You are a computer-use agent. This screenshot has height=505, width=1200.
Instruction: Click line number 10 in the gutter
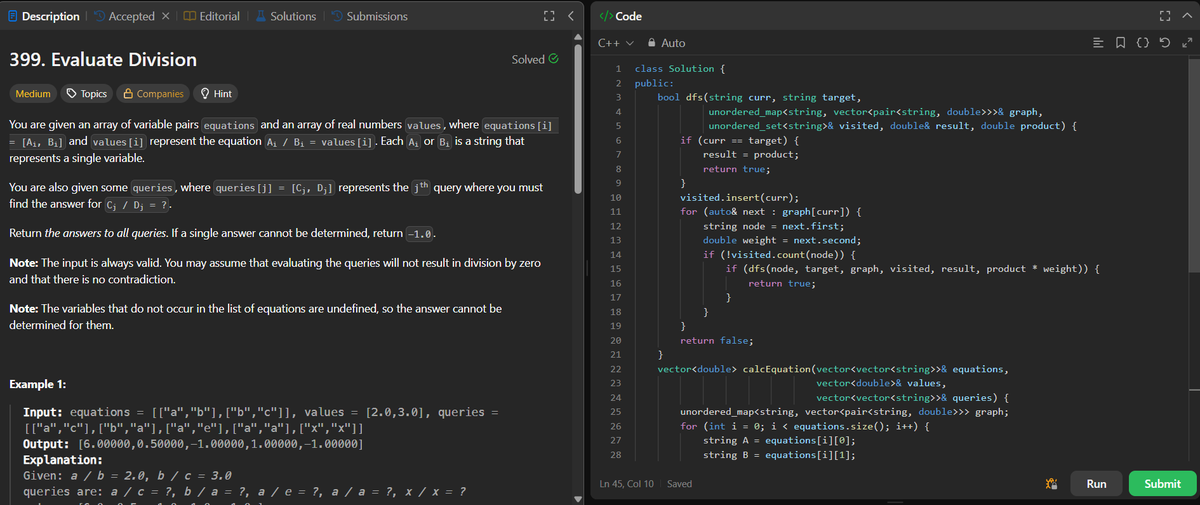[616, 197]
